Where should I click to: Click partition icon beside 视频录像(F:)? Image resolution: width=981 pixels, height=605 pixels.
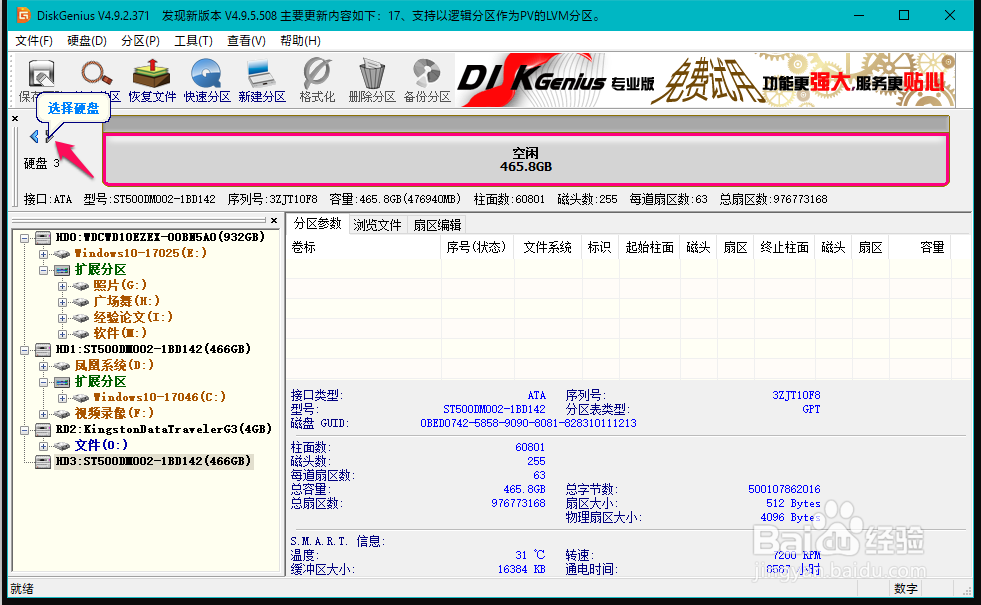pos(61,414)
